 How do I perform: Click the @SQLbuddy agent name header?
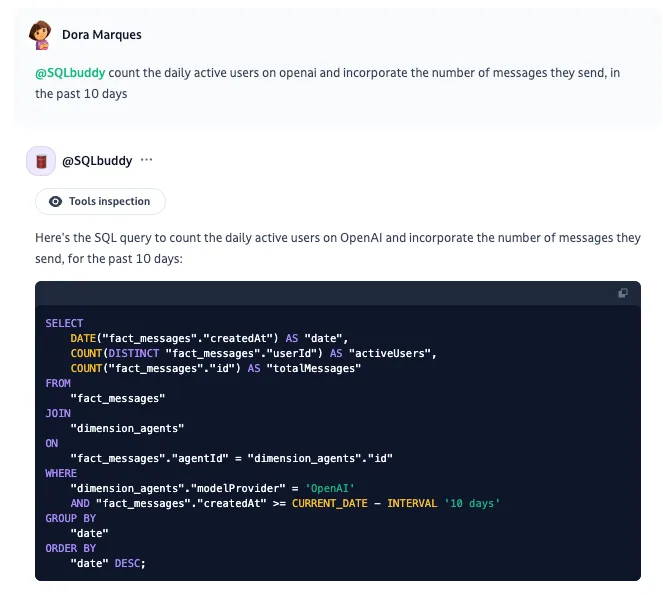pyautogui.click(x=97, y=161)
